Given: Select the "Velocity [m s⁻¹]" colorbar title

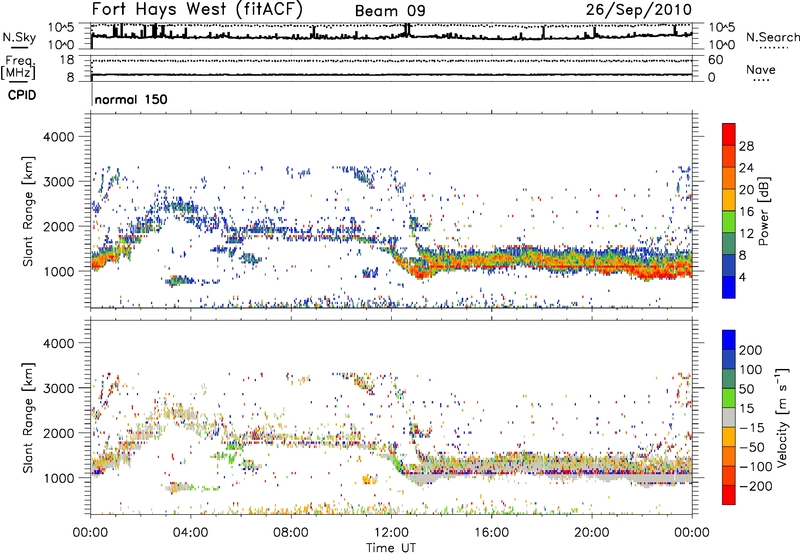Looking at the screenshot, I should pyautogui.click(x=782, y=417).
